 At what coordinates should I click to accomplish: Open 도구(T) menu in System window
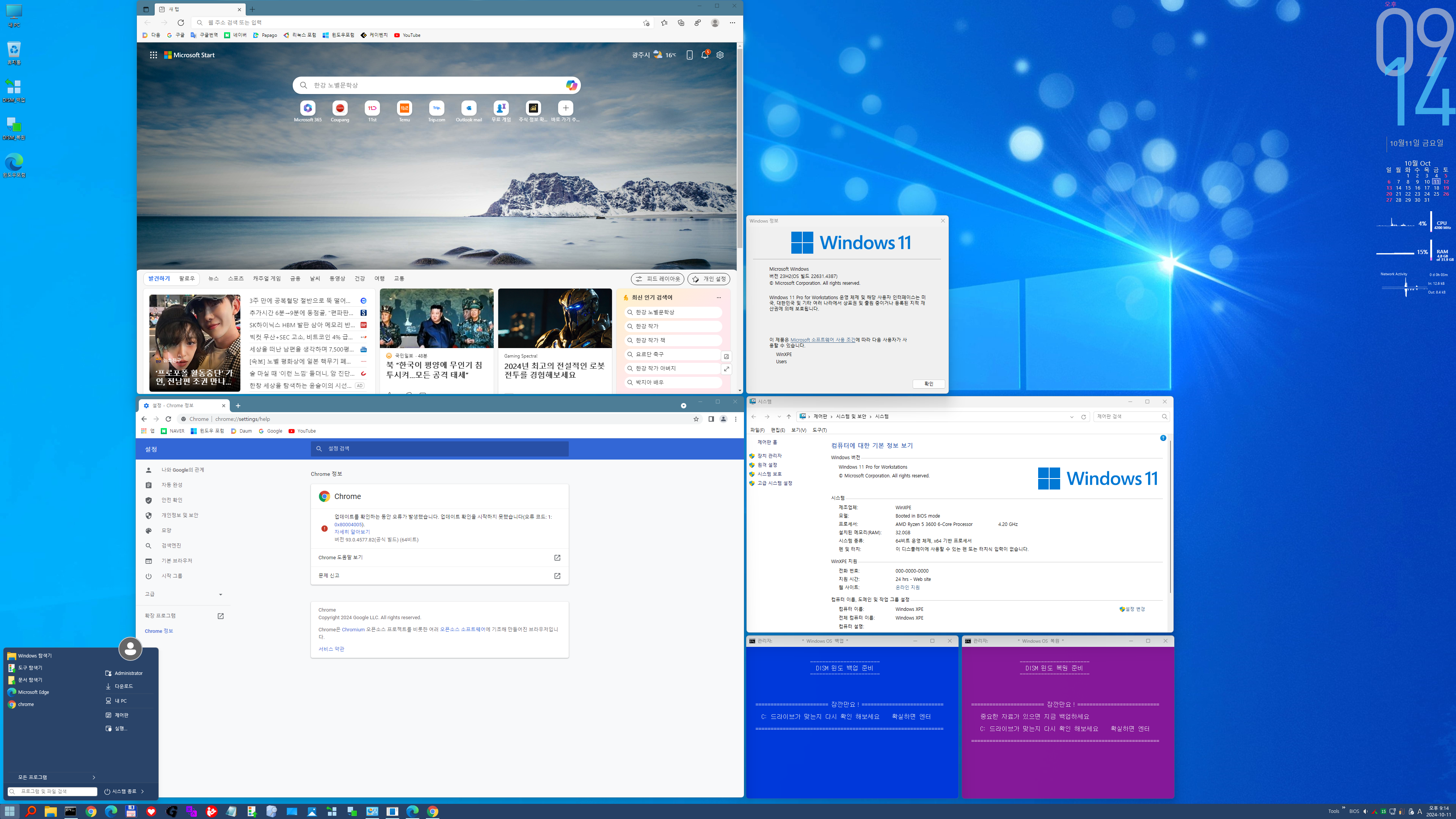coord(819,430)
